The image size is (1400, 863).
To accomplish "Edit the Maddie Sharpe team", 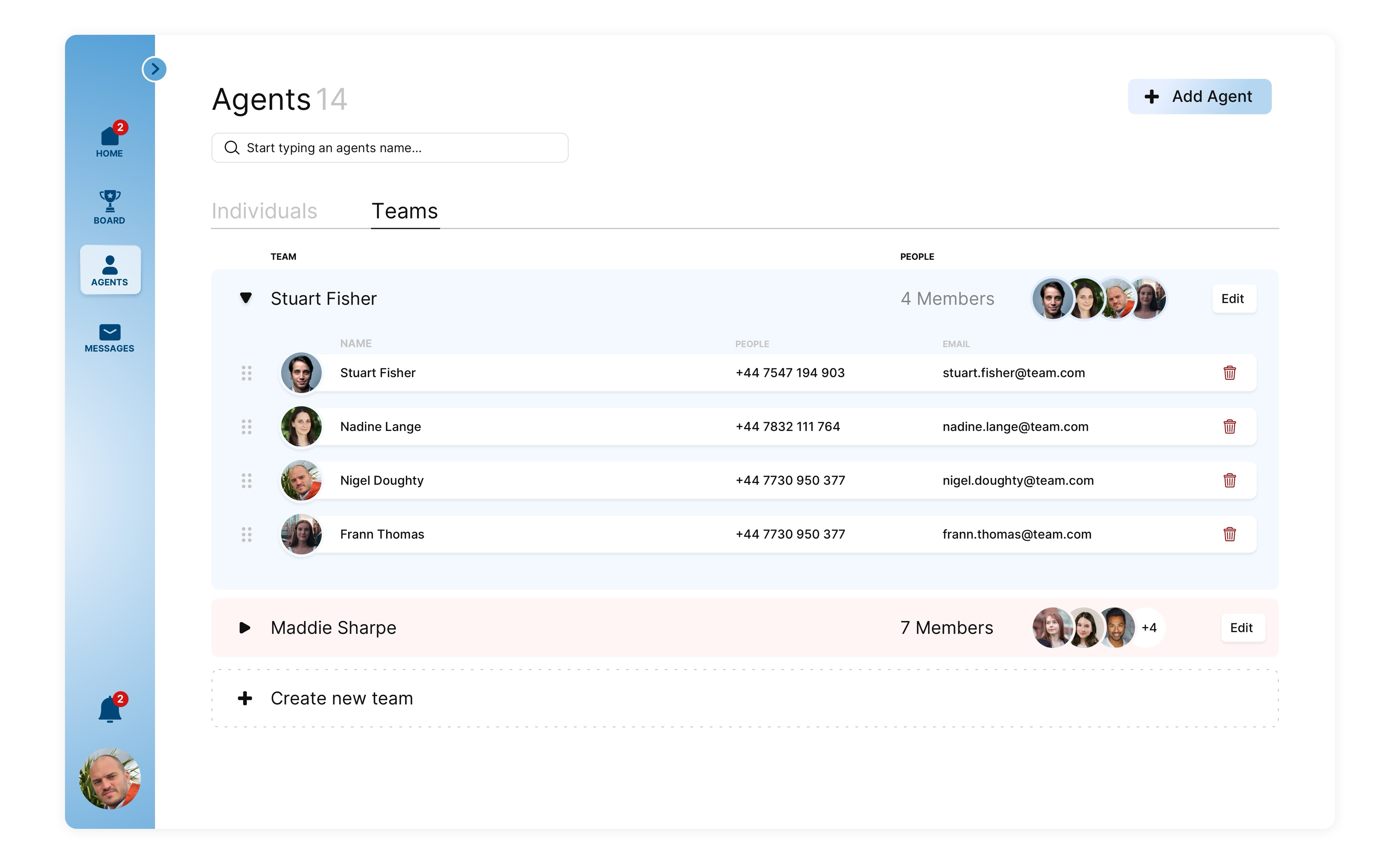I will pyautogui.click(x=1242, y=628).
